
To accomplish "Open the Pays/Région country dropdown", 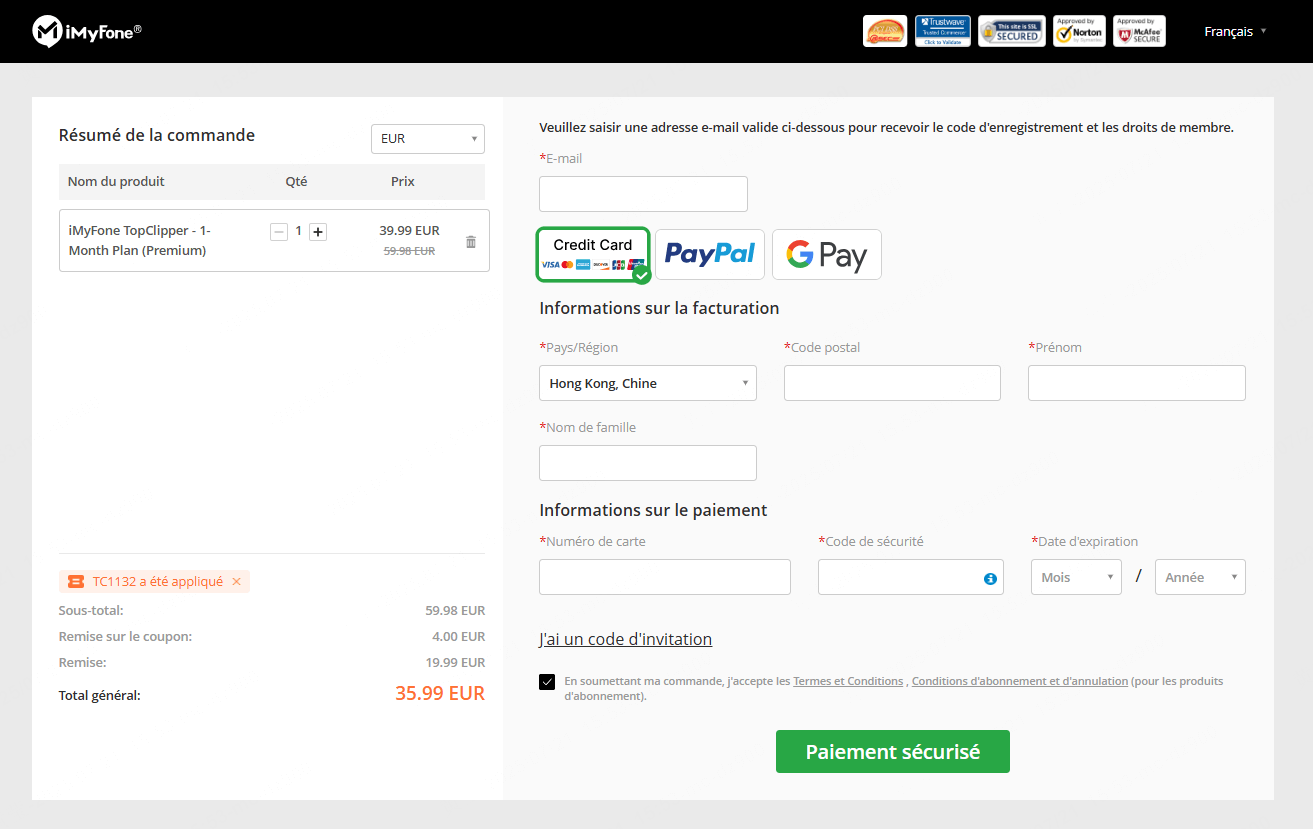I will [648, 383].
